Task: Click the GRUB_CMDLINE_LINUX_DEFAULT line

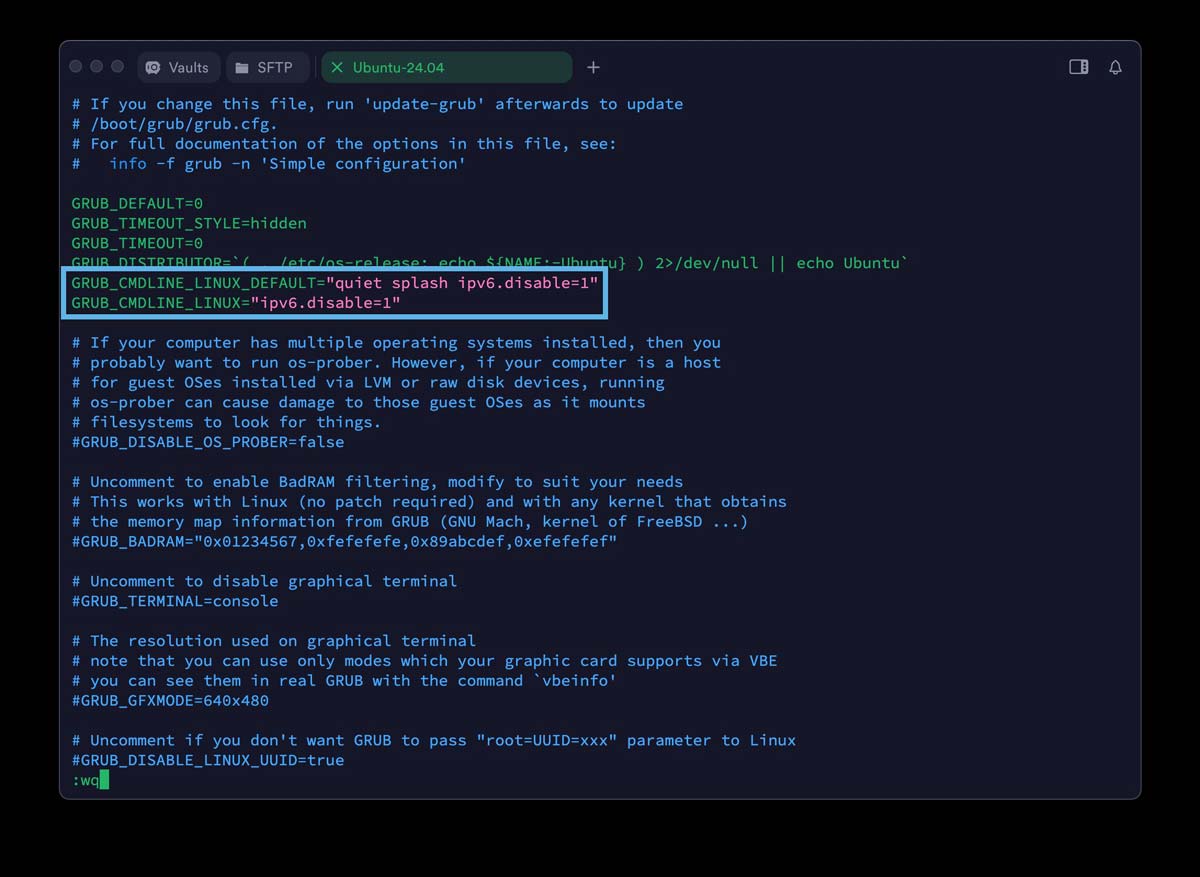Action: click(334, 283)
